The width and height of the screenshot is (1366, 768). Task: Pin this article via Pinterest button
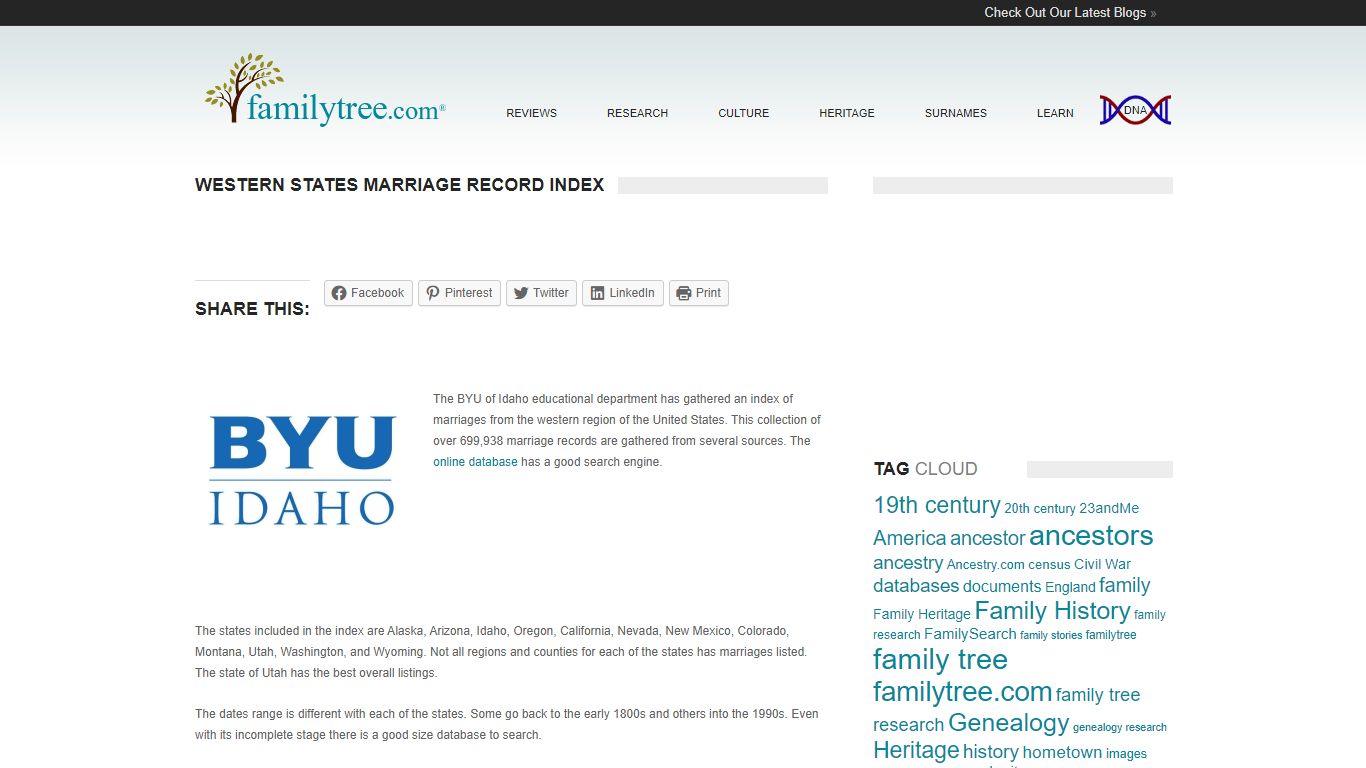click(x=459, y=293)
